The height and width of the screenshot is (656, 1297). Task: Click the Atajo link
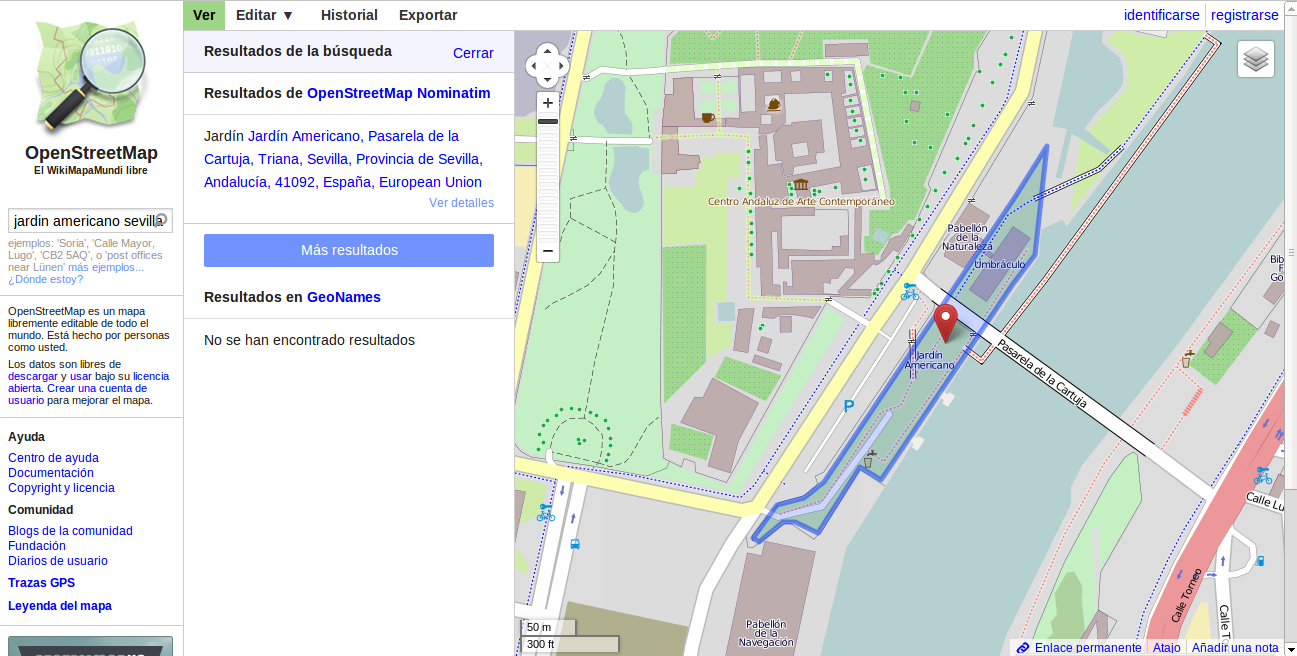click(1166, 648)
